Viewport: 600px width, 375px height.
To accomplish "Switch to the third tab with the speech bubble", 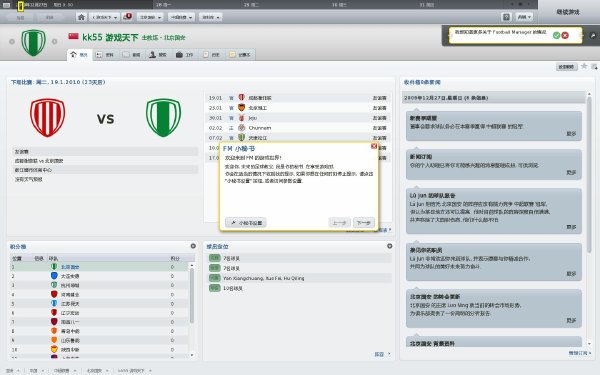I will click(x=131, y=55).
